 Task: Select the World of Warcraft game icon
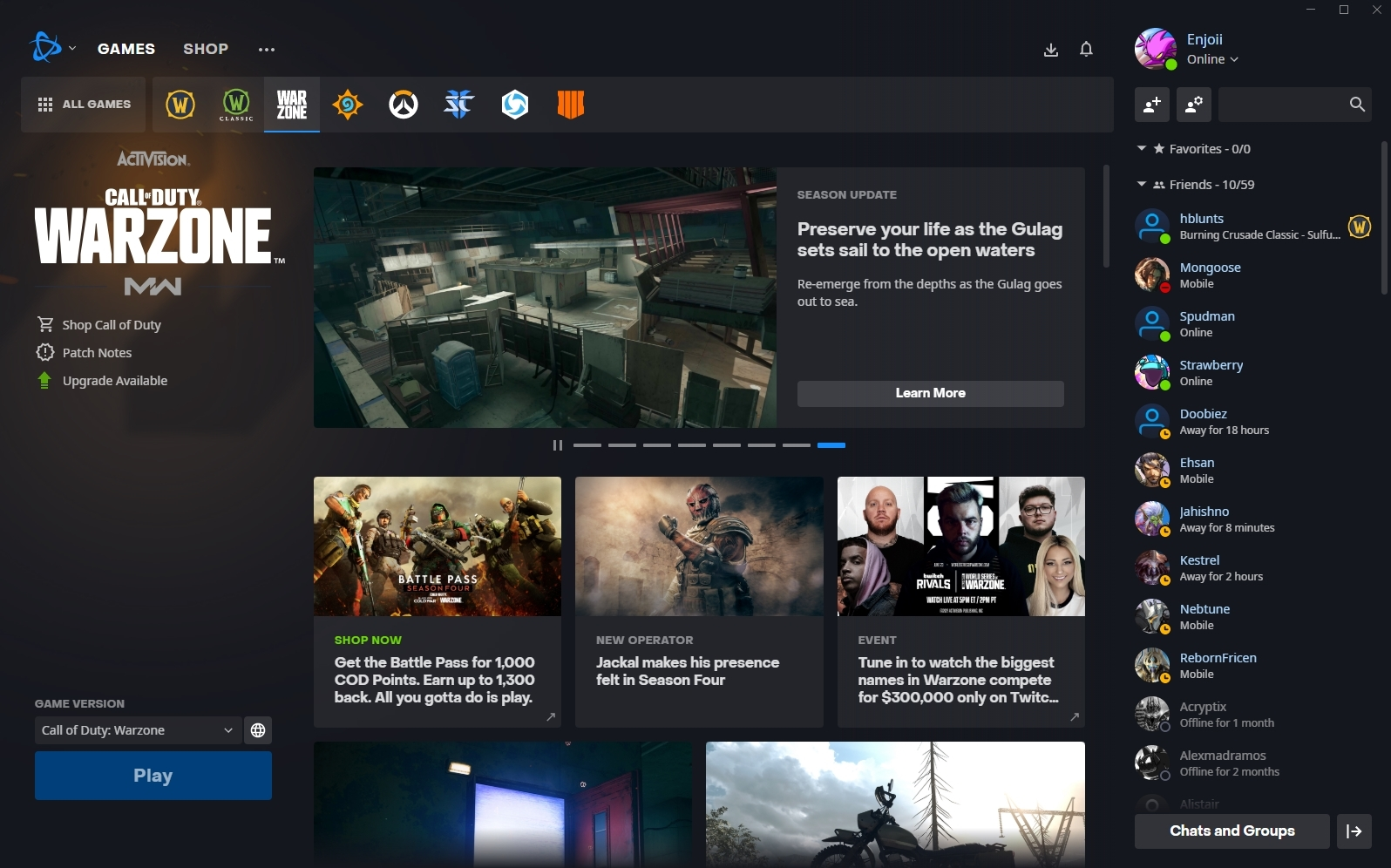(180, 105)
